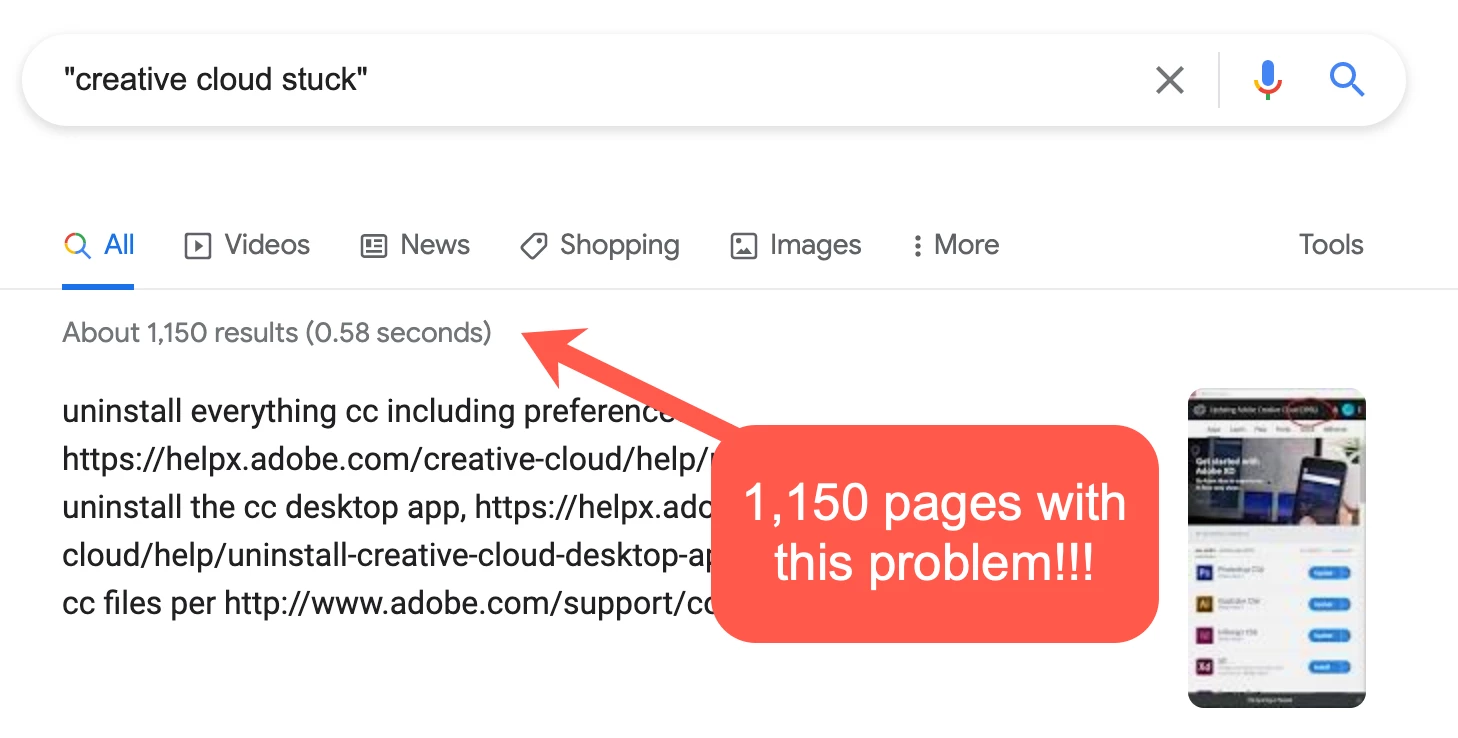Select the All results tab
Screen dimensions: 1458x738
[99, 245]
